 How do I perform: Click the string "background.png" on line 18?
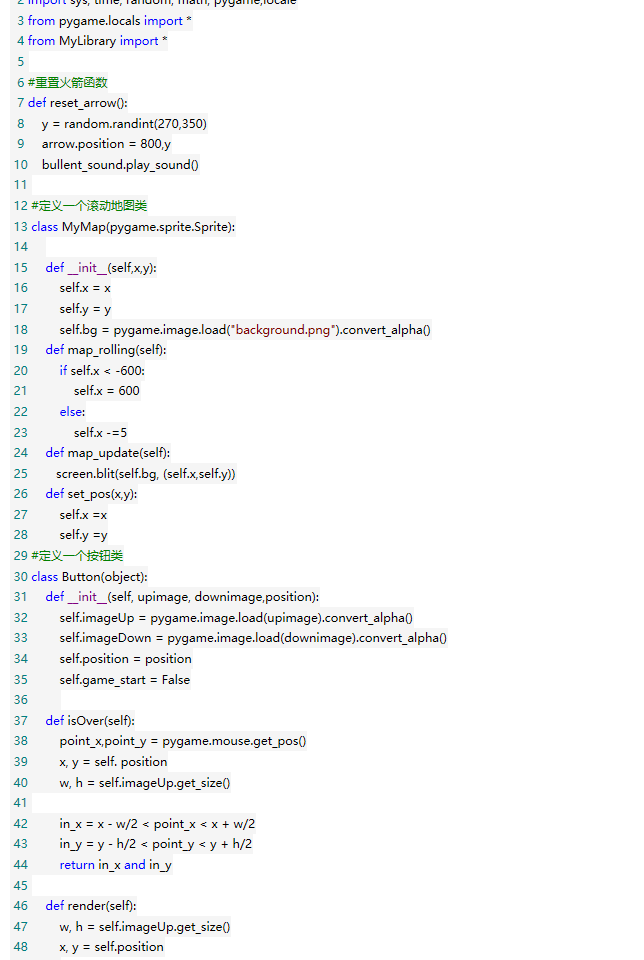(x=283, y=330)
